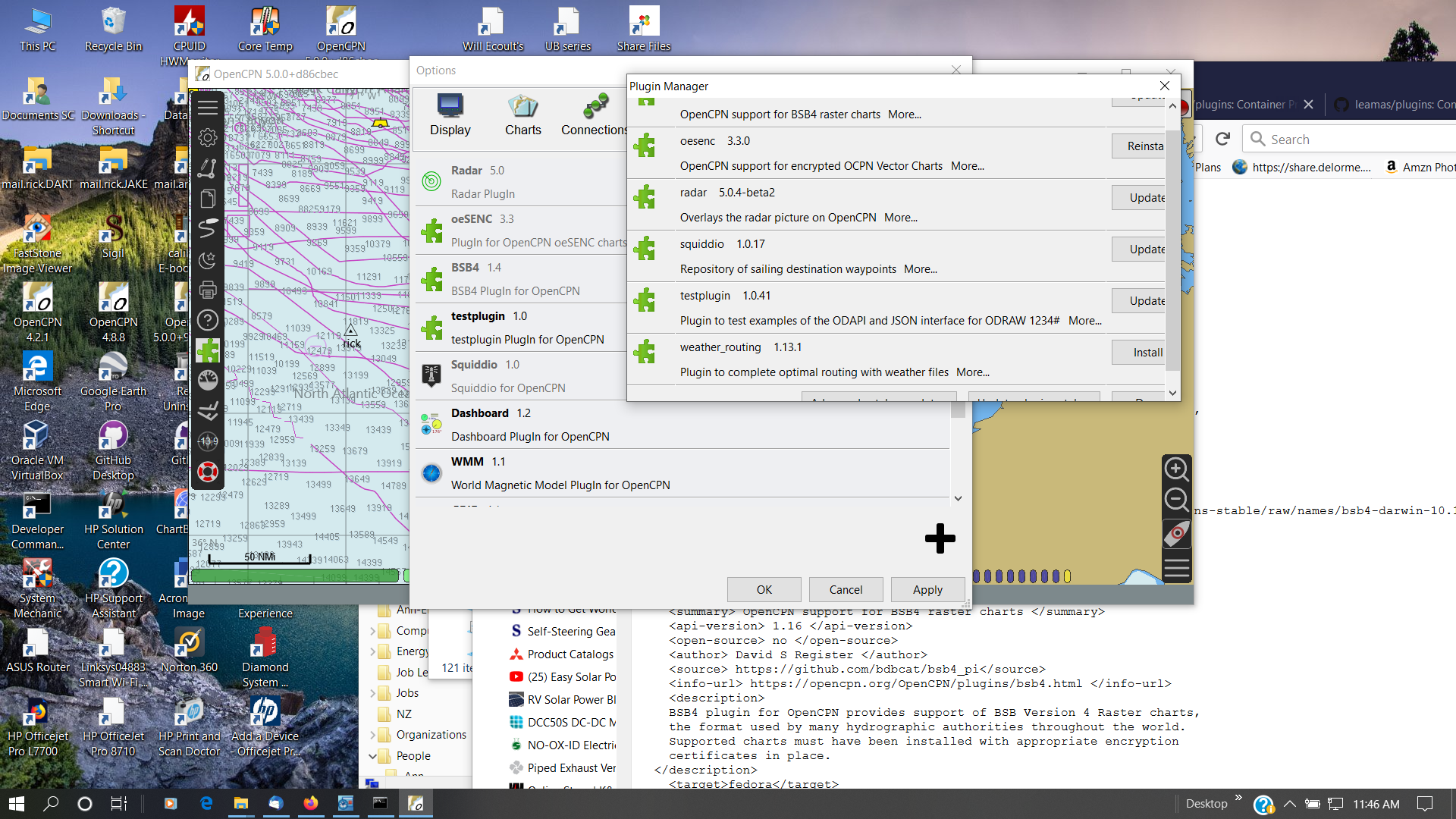
Task: Toggle the ship track icon
Action: 208,228
